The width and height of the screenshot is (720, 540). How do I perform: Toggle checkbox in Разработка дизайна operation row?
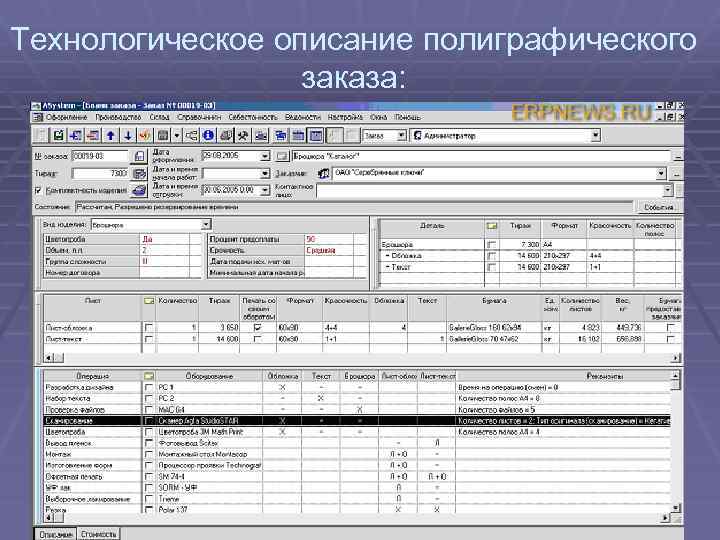149,387
